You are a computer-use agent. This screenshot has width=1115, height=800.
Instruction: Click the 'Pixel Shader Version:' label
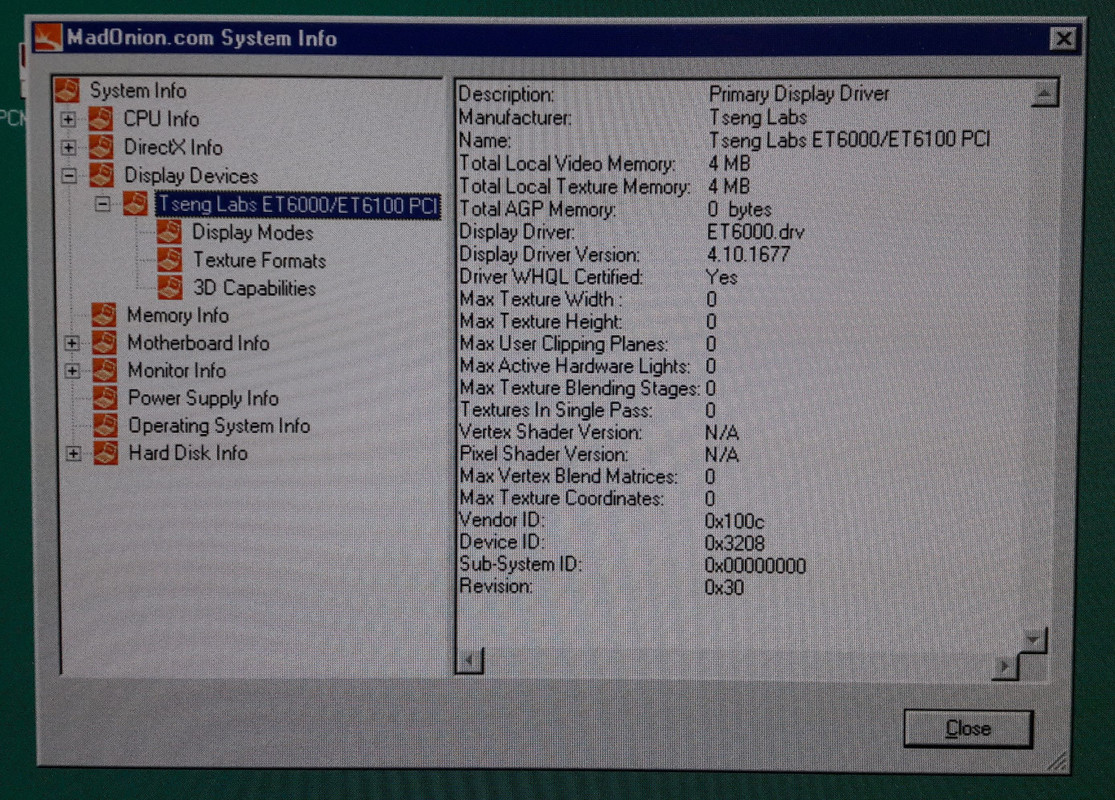pos(544,454)
